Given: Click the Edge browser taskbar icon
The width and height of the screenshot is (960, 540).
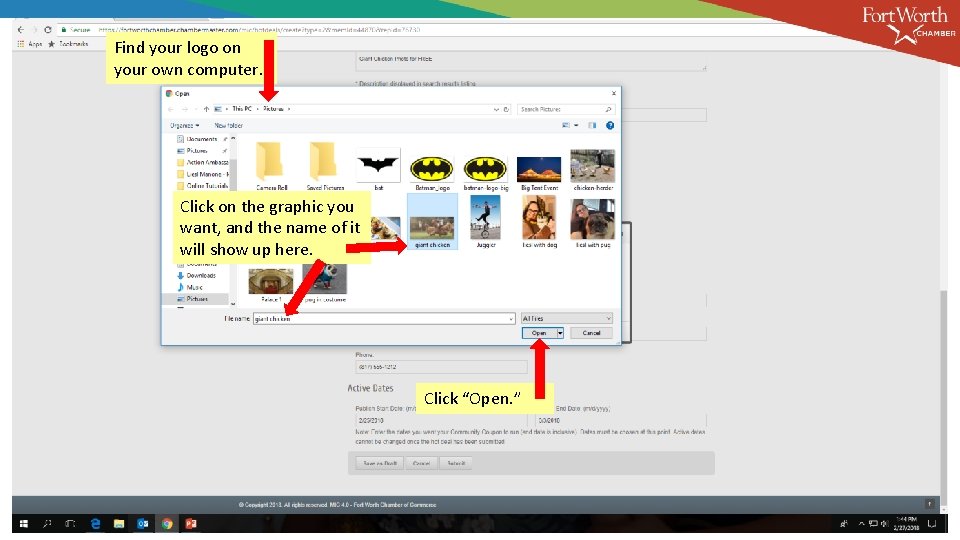Looking at the screenshot, I should (95, 523).
